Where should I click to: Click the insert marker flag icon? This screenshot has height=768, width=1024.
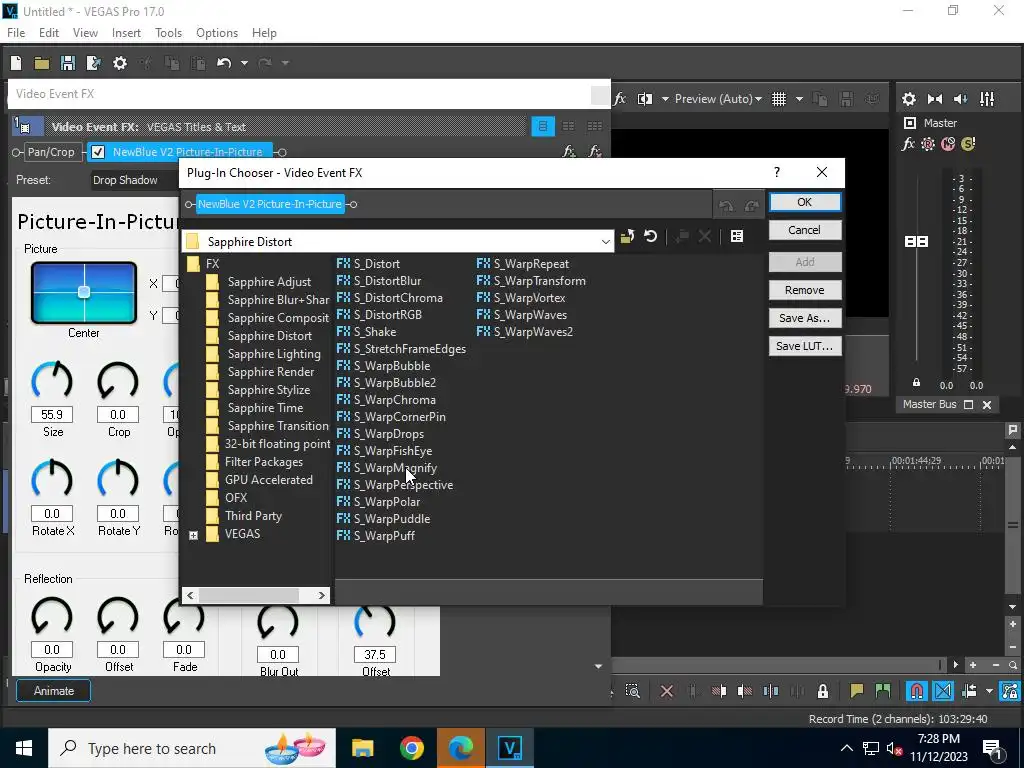click(856, 690)
